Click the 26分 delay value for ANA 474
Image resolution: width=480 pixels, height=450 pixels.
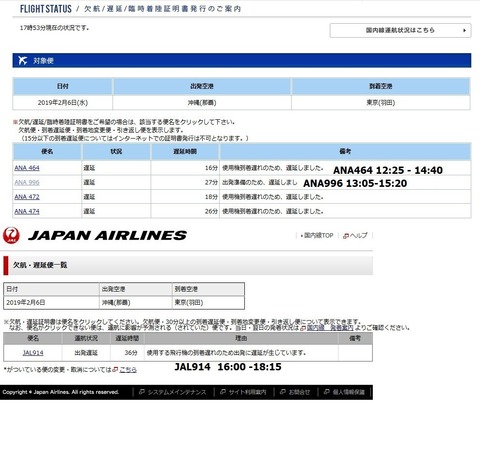[211, 211]
